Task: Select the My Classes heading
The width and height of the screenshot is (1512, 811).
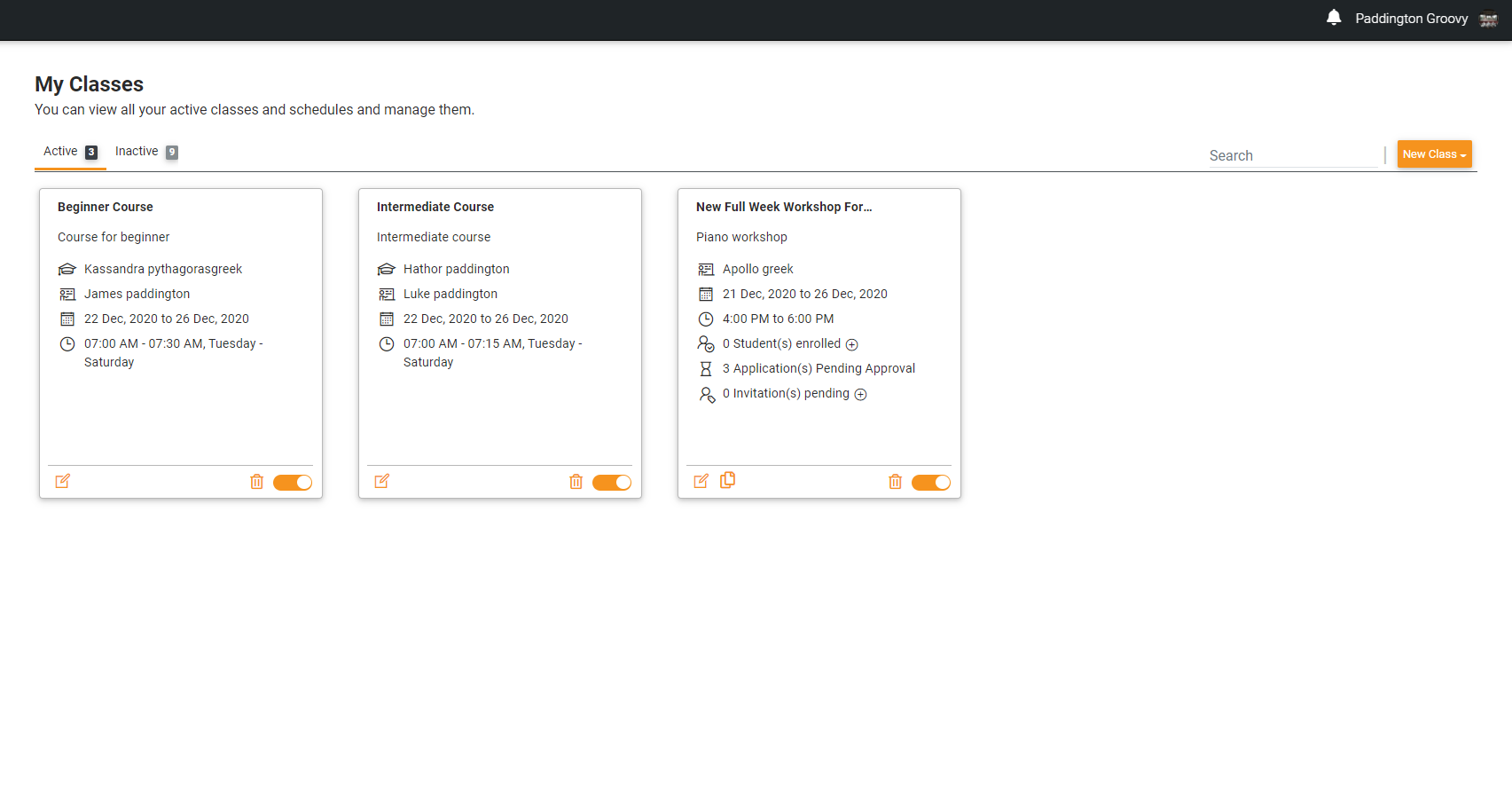Action: tap(89, 84)
